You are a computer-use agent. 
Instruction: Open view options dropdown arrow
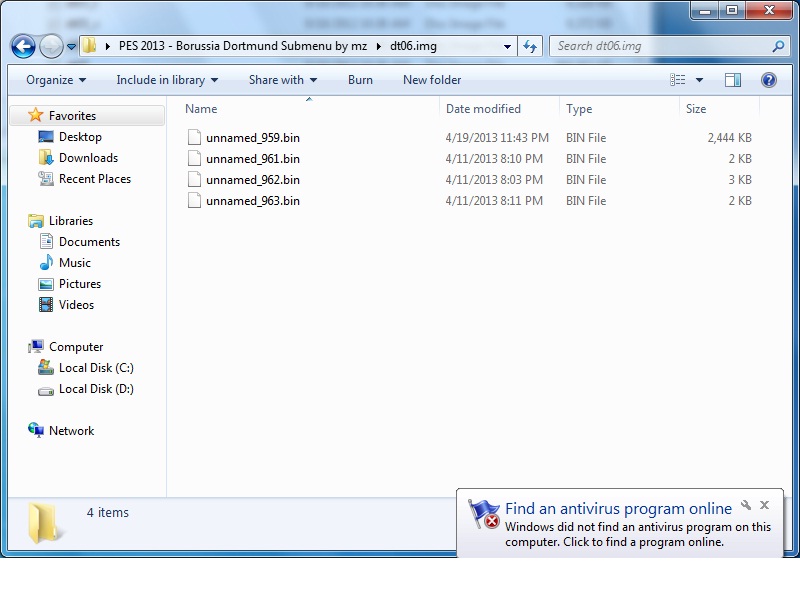(x=699, y=80)
